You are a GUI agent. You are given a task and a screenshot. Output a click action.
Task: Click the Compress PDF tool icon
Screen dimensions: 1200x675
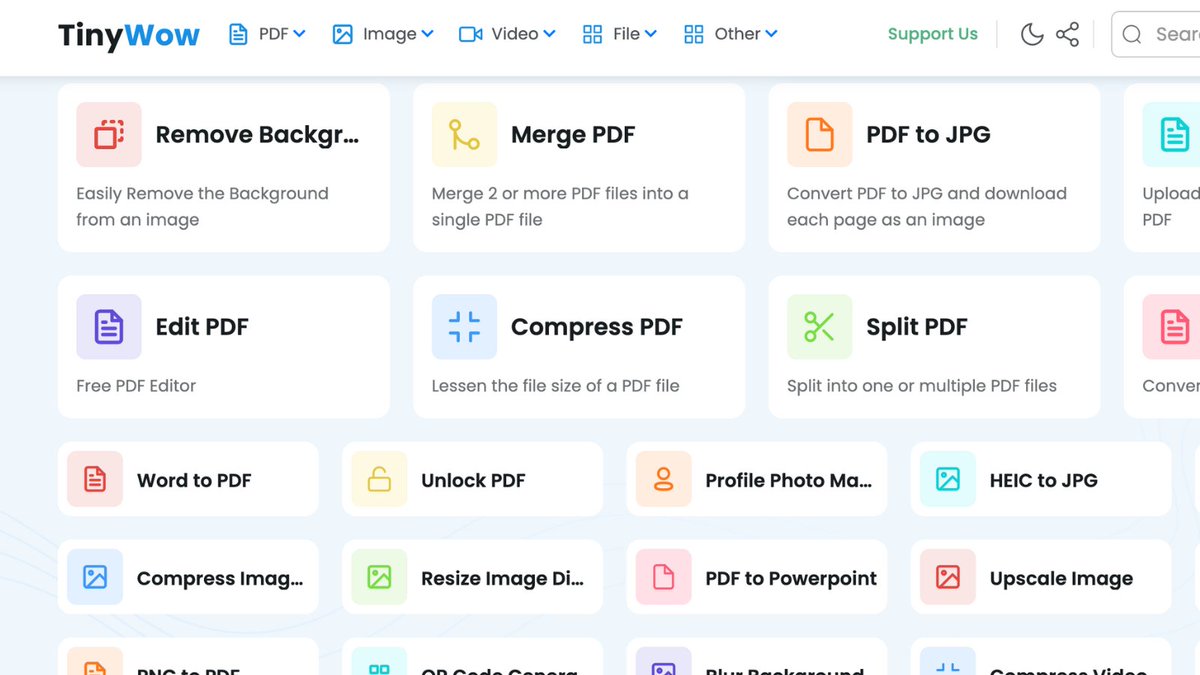coord(464,326)
